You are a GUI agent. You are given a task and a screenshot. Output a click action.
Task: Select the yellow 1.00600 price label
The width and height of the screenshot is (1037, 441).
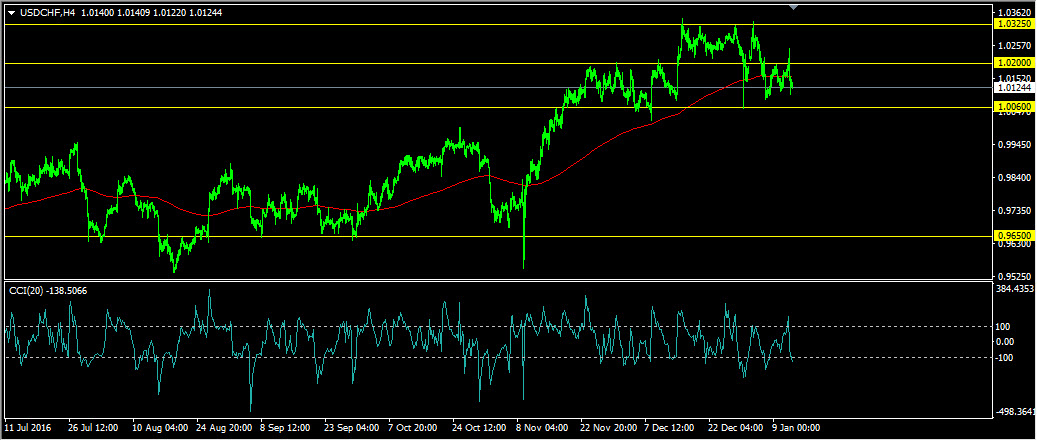pyautogui.click(x=1013, y=107)
